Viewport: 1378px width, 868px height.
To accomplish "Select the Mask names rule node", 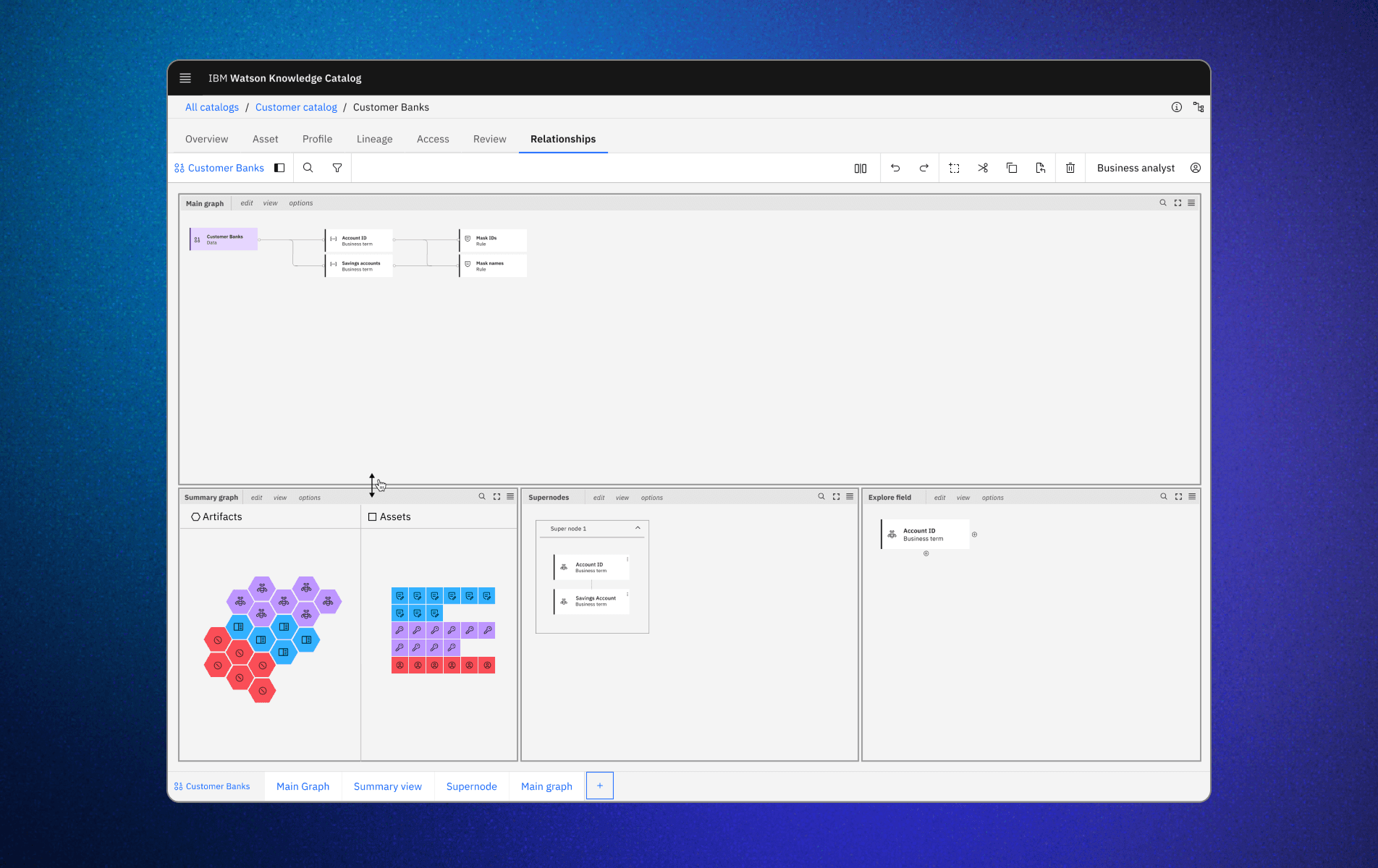I will pyautogui.click(x=493, y=265).
